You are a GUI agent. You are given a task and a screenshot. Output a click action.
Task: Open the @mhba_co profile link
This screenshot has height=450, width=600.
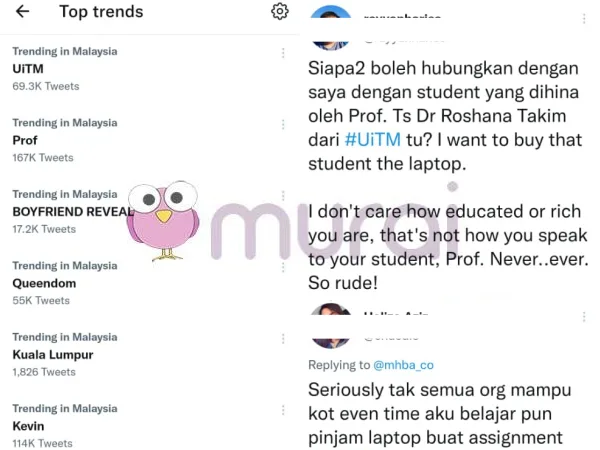coord(403,365)
